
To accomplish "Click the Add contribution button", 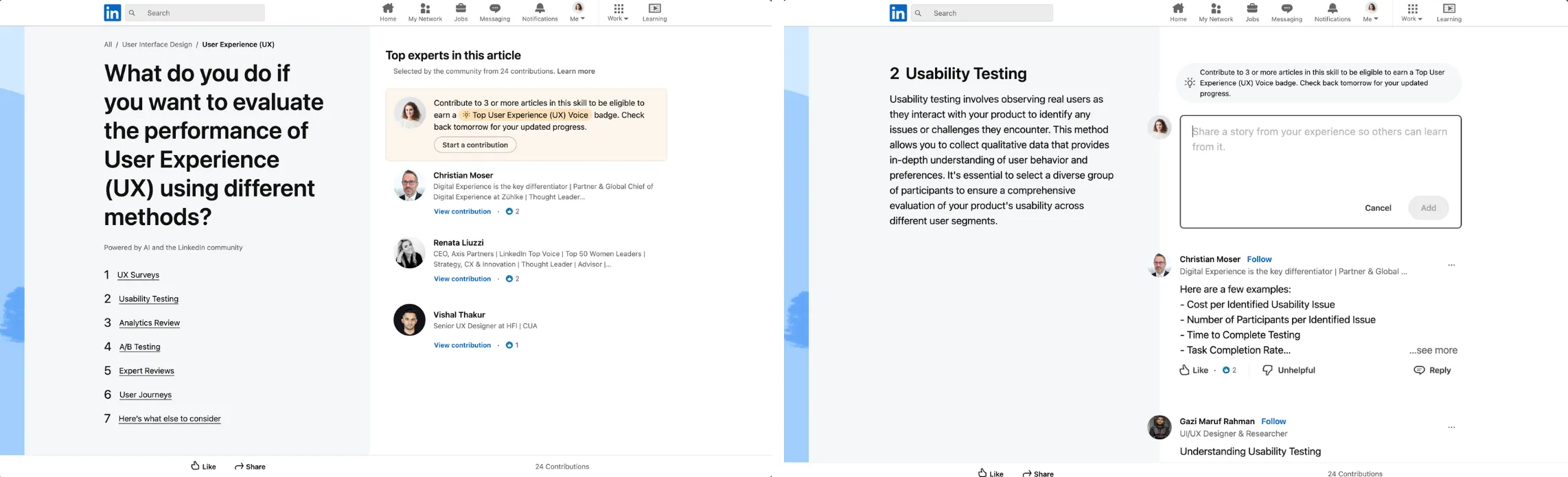I will point(1428,208).
